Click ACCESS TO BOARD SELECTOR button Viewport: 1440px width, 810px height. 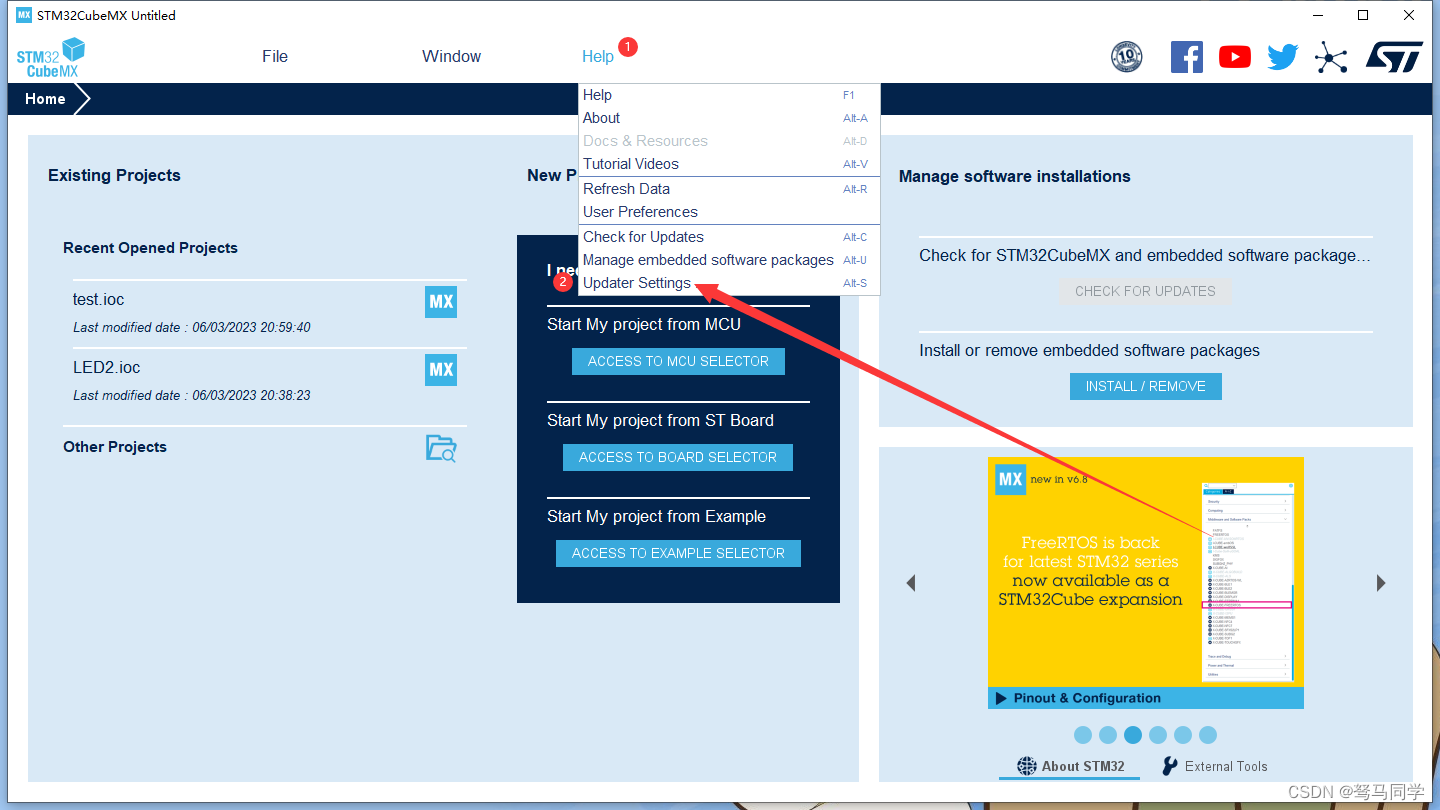click(678, 457)
